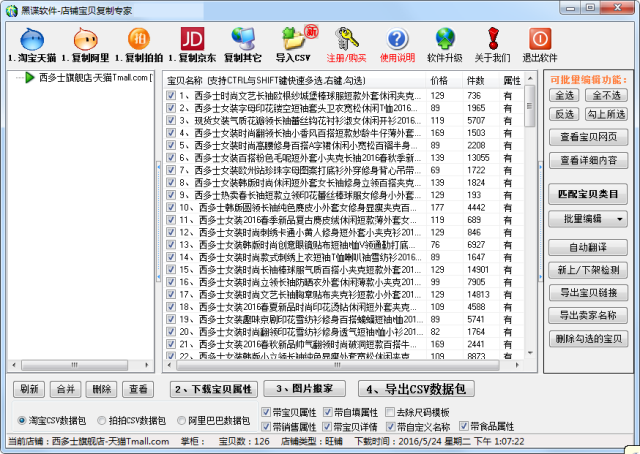
Task: Click 匹配宝贝类目 button
Action: coord(588,194)
